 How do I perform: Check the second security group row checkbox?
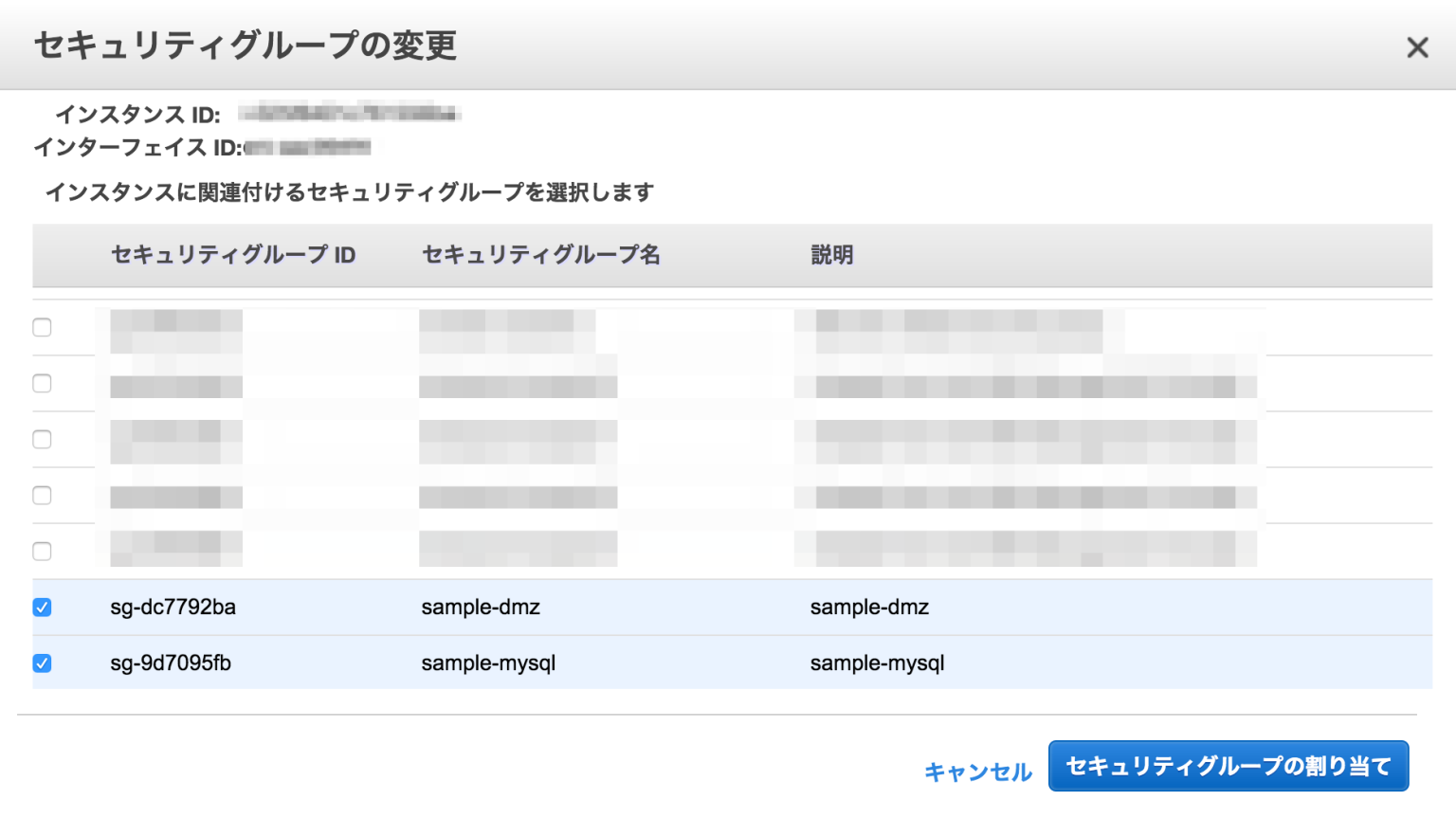coord(42,383)
